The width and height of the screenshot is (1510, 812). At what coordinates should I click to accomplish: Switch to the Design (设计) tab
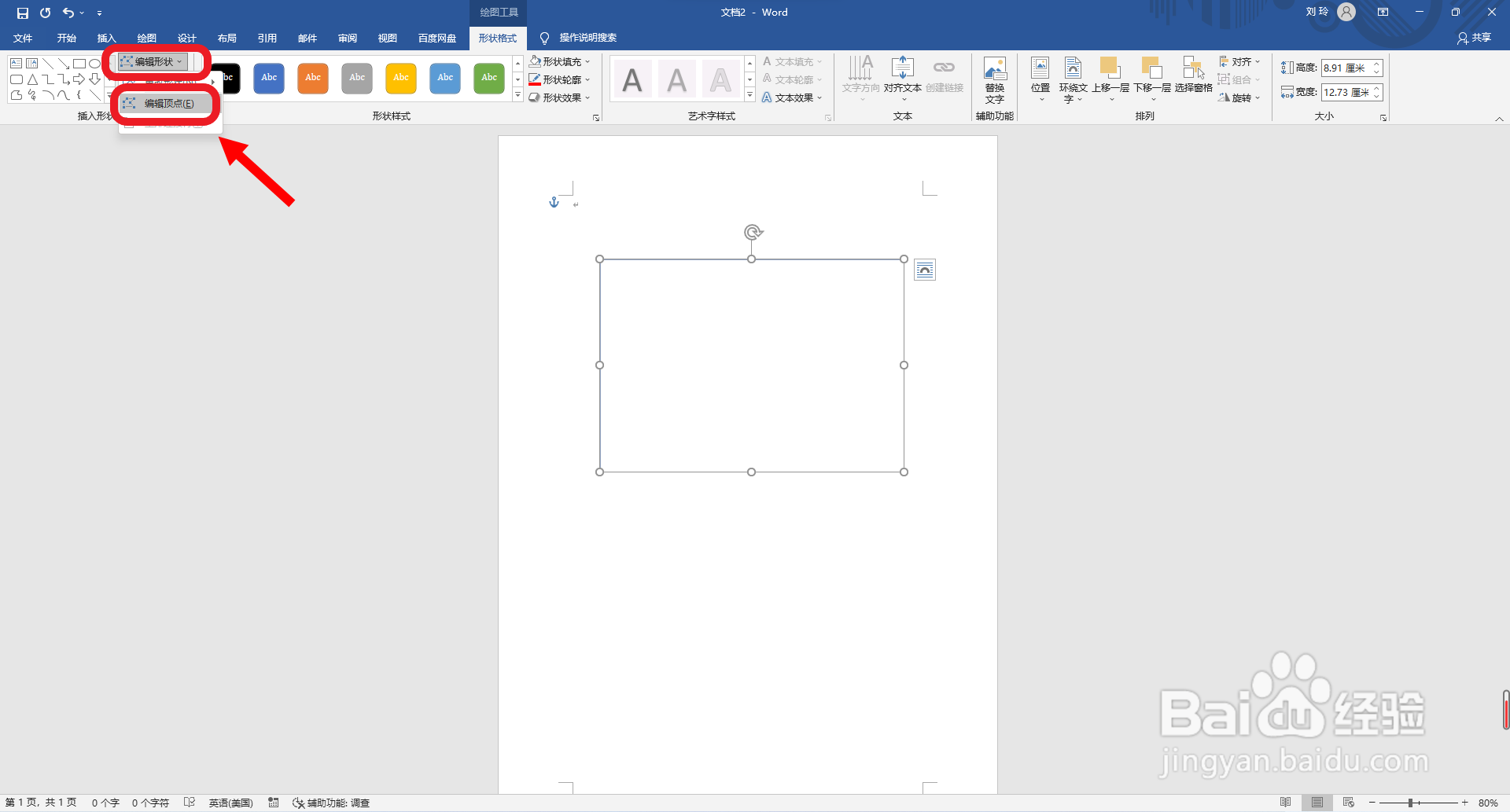tap(187, 38)
